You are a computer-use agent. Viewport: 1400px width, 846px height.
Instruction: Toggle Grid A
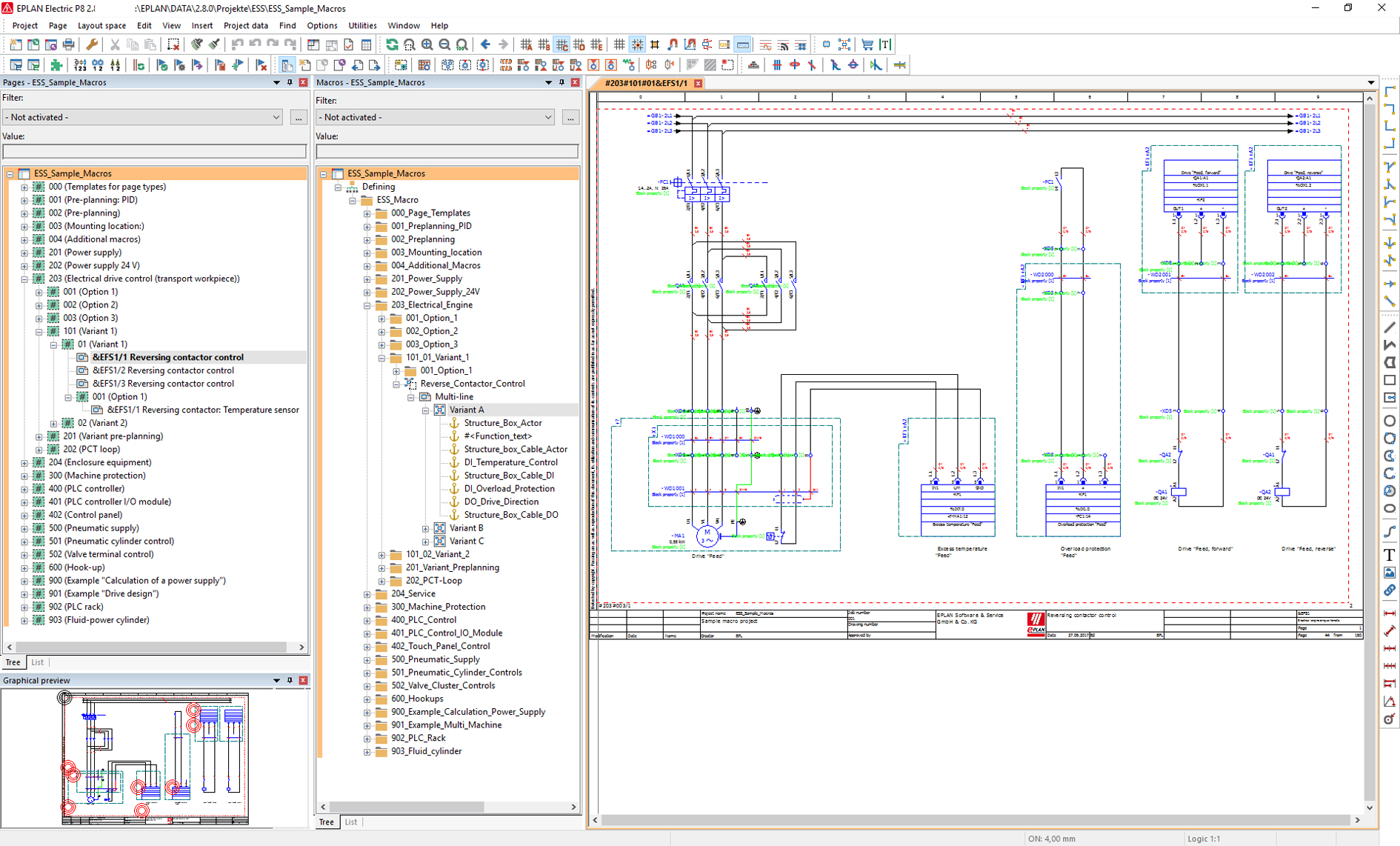[x=527, y=45]
